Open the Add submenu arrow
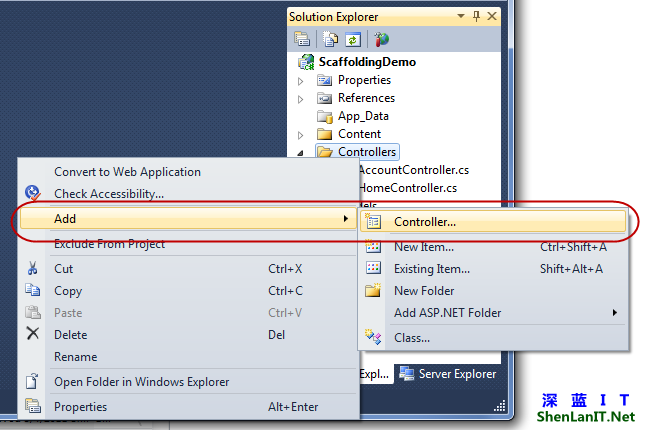Screen dimensions: 646x430 [346, 219]
